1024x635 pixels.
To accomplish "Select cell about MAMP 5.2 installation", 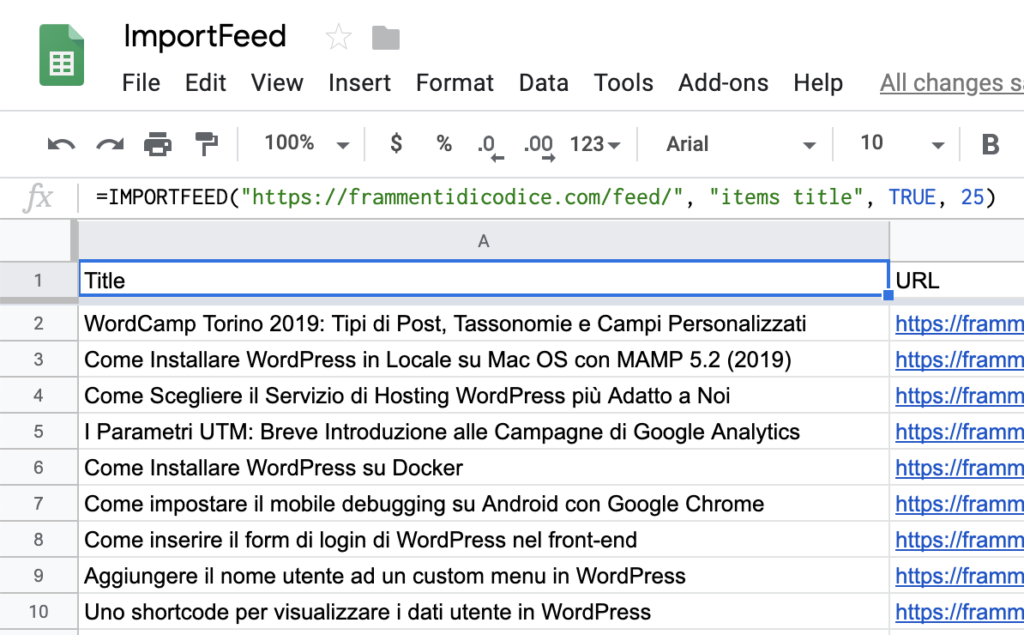I will click(x=483, y=359).
